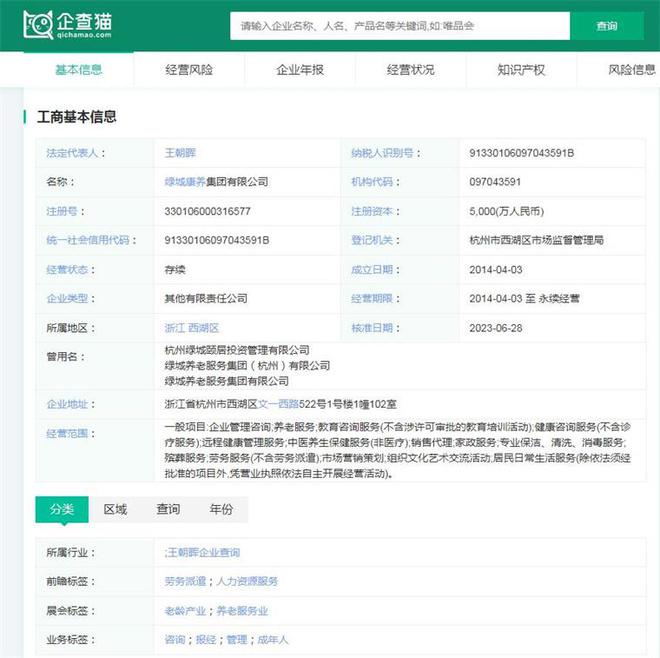Select taxpayer number 91330106097043591B next to 纳税人识别号
Image resolution: width=660 pixels, height=658 pixels.
(522, 153)
